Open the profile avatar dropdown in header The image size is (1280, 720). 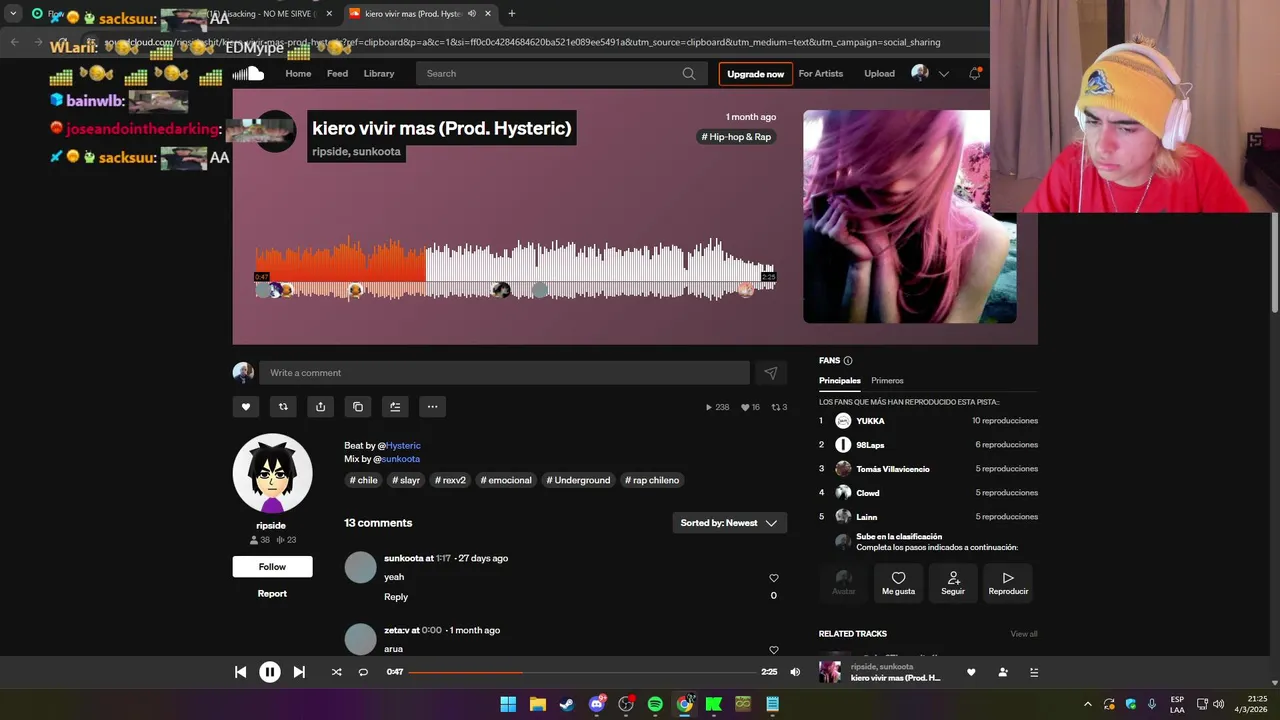tap(930, 73)
